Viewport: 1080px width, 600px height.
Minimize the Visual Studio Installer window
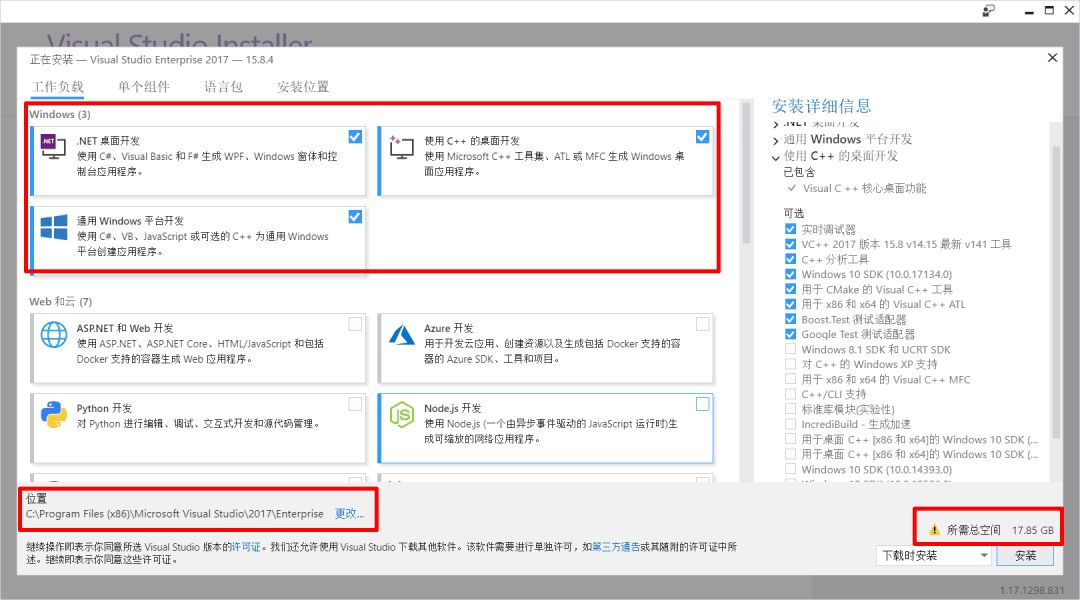point(1029,10)
